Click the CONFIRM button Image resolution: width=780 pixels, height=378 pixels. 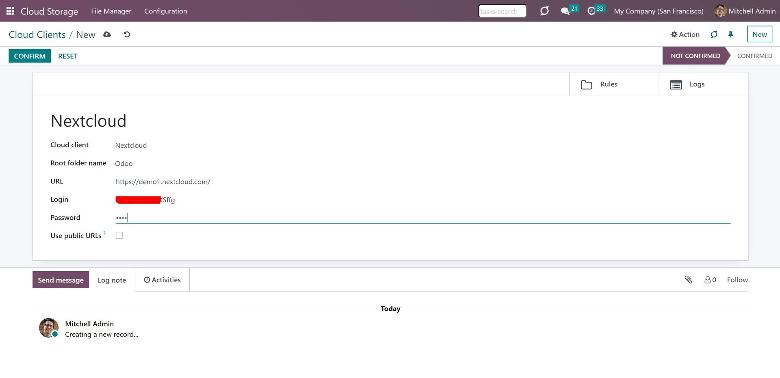30,56
